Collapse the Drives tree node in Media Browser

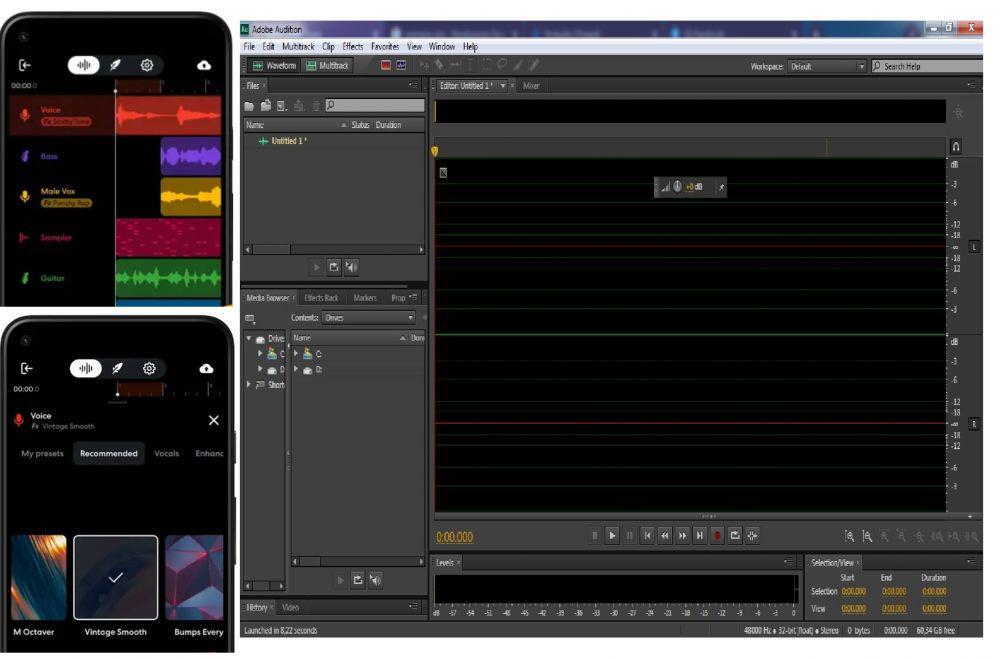tap(249, 338)
